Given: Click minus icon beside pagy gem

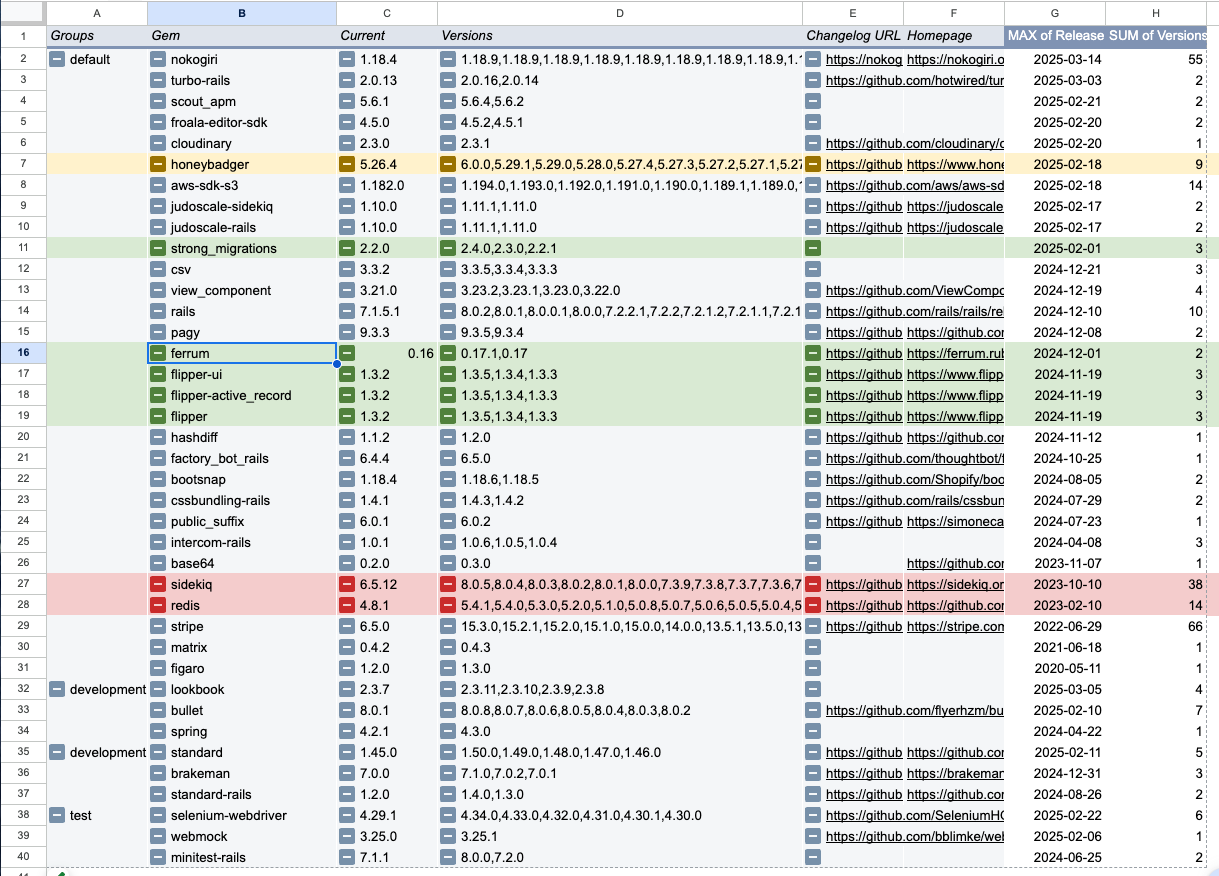Looking at the screenshot, I should click(x=158, y=333).
